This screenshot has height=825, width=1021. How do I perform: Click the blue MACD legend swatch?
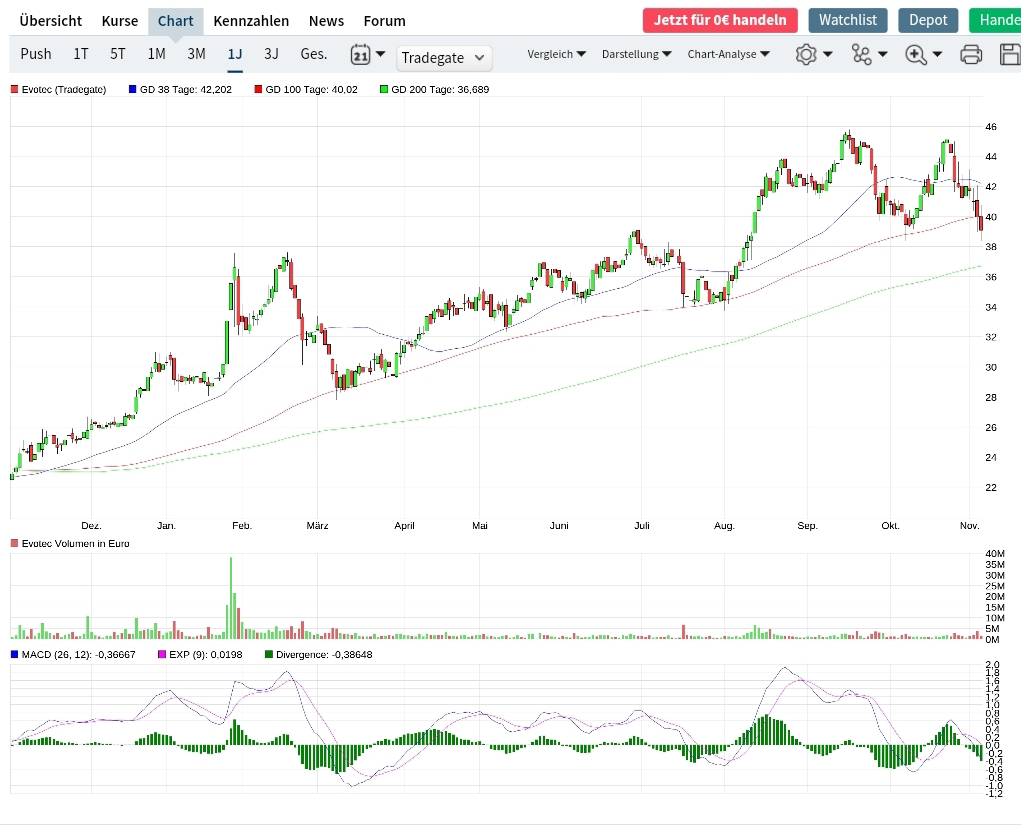[x=14, y=654]
